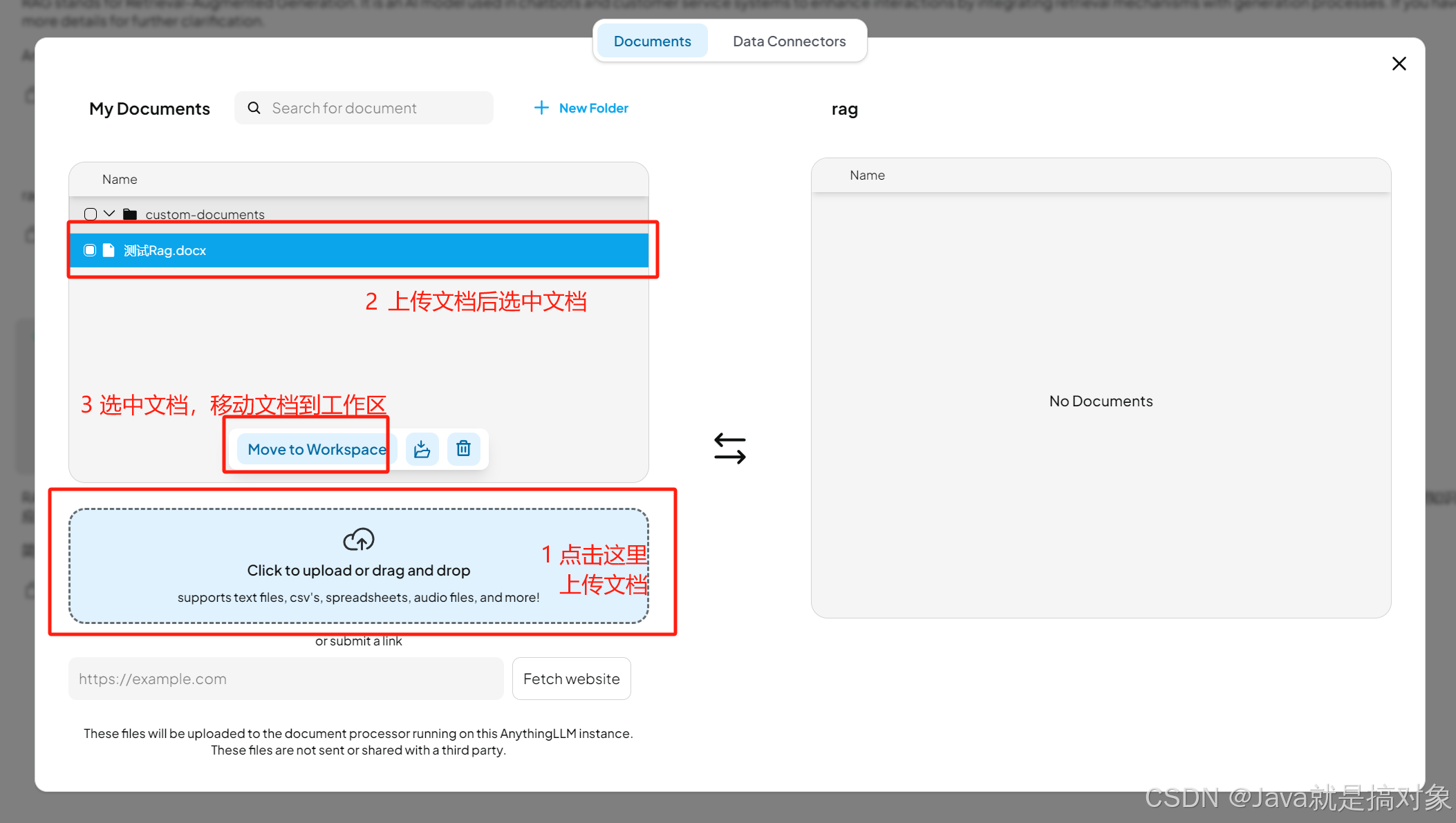1456x823 pixels.
Task: Click the https://example.com link input
Action: (286, 679)
